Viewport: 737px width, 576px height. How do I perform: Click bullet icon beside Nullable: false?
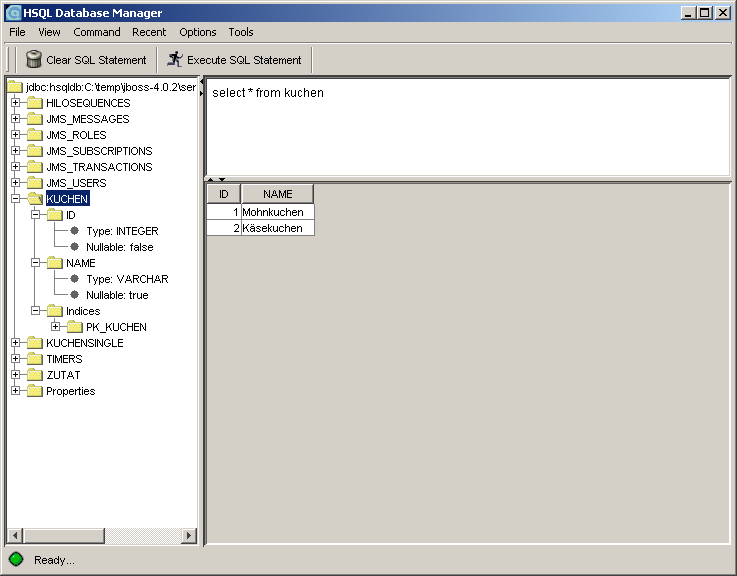pyautogui.click(x=74, y=246)
